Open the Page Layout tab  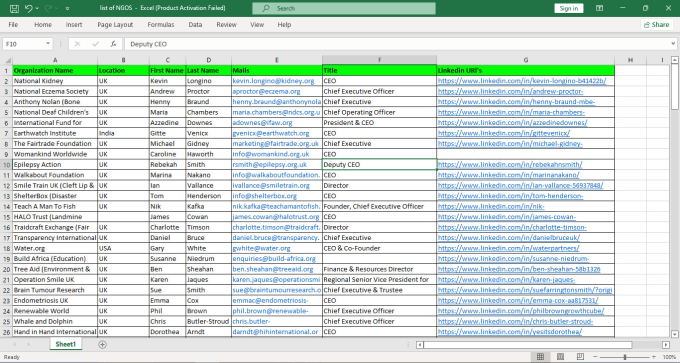(115, 25)
